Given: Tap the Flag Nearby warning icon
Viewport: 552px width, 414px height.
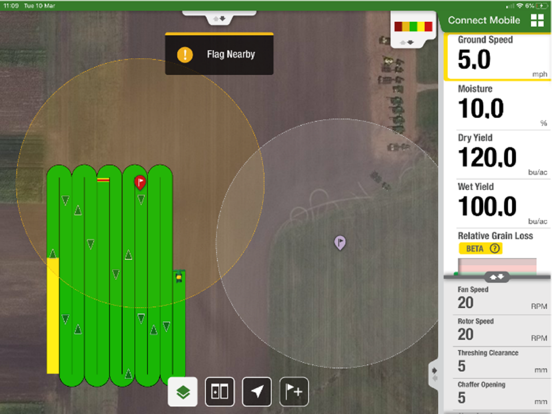Looking at the screenshot, I should coord(185,55).
